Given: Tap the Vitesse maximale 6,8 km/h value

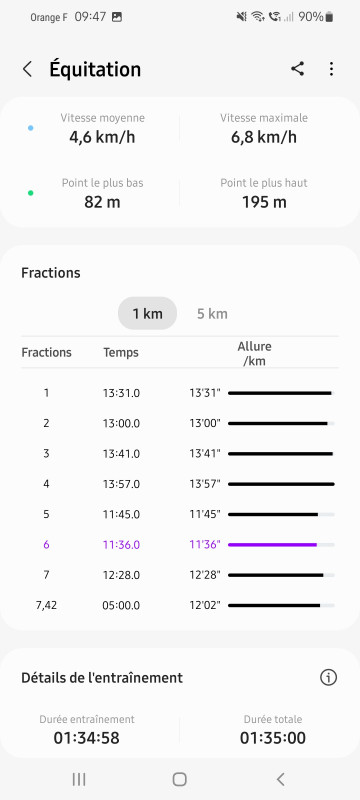Looking at the screenshot, I should 264,137.
